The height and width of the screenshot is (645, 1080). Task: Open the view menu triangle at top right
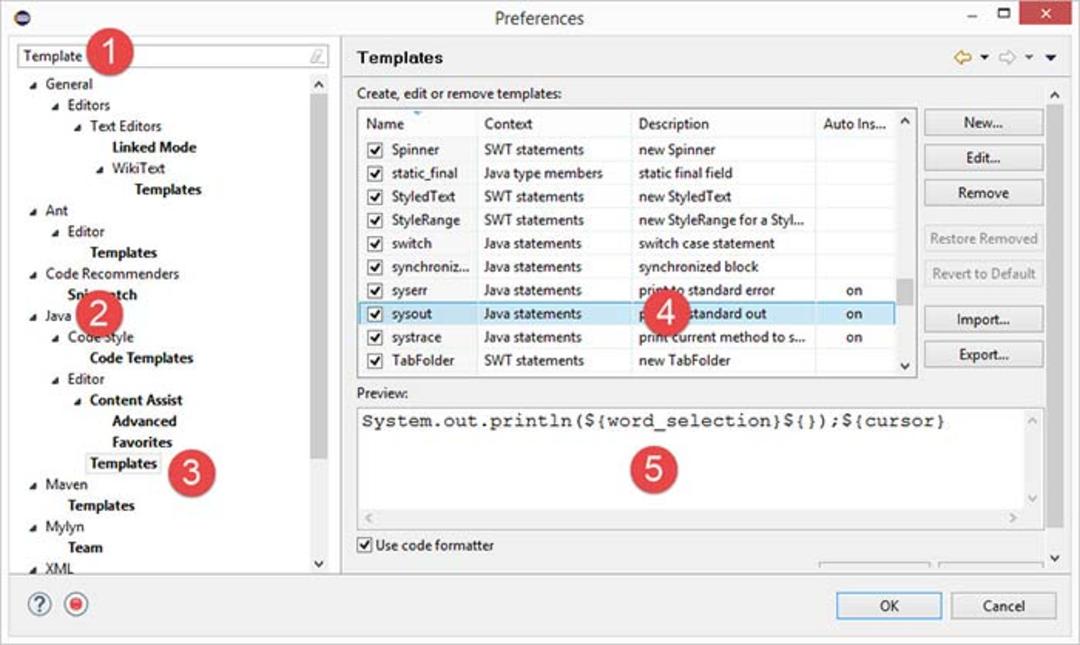pyautogui.click(x=1050, y=58)
